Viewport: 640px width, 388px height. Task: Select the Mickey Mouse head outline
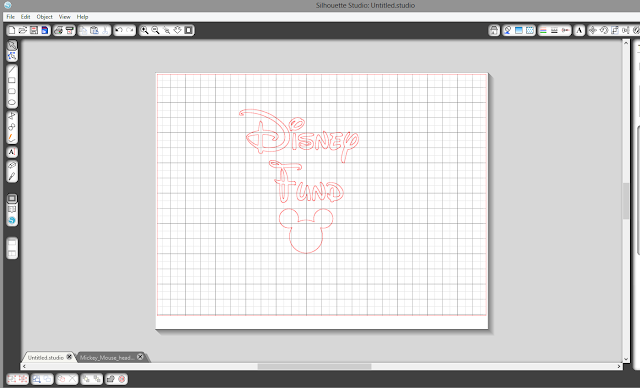pos(306,231)
